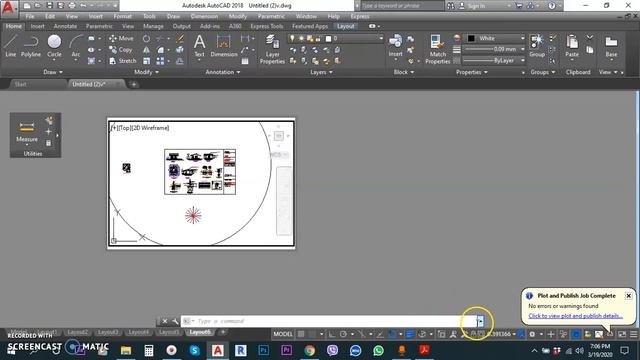The image size is (640, 360).
Task: Select the Dimension tool
Action: pyautogui.click(x=224, y=46)
